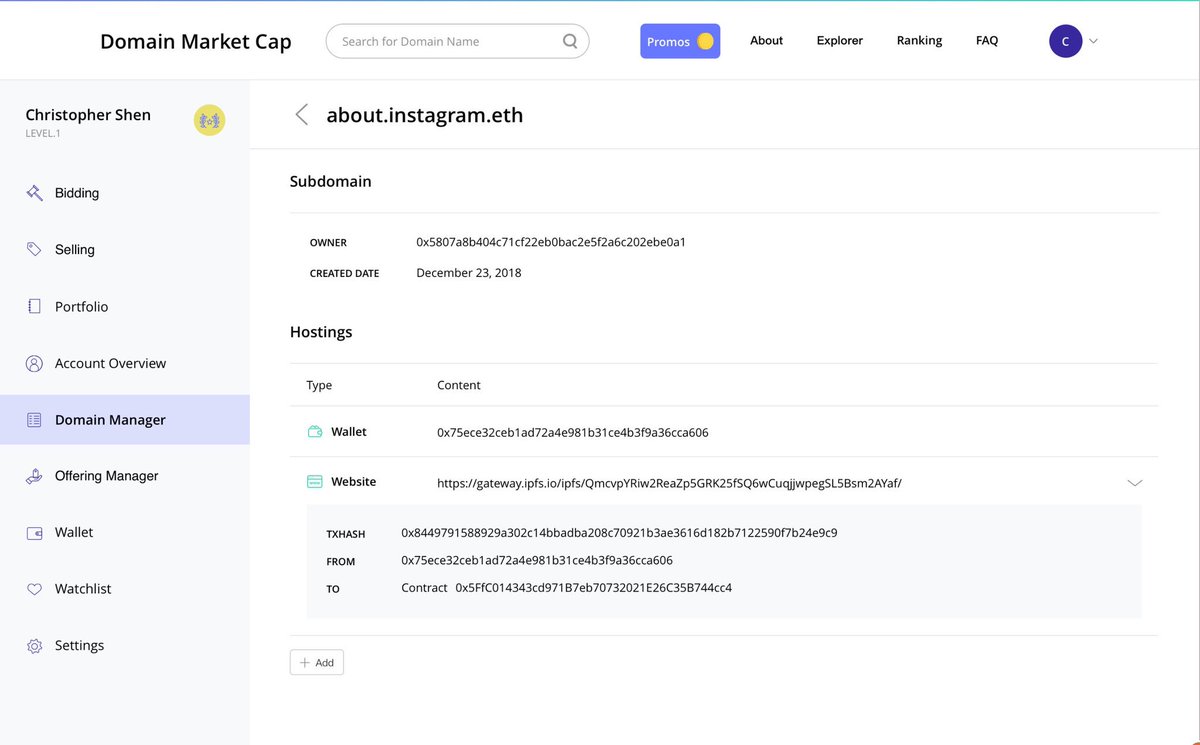Screen dimensions: 1200x745
Task: Open the Portfolio menu item
Action: (x=81, y=306)
